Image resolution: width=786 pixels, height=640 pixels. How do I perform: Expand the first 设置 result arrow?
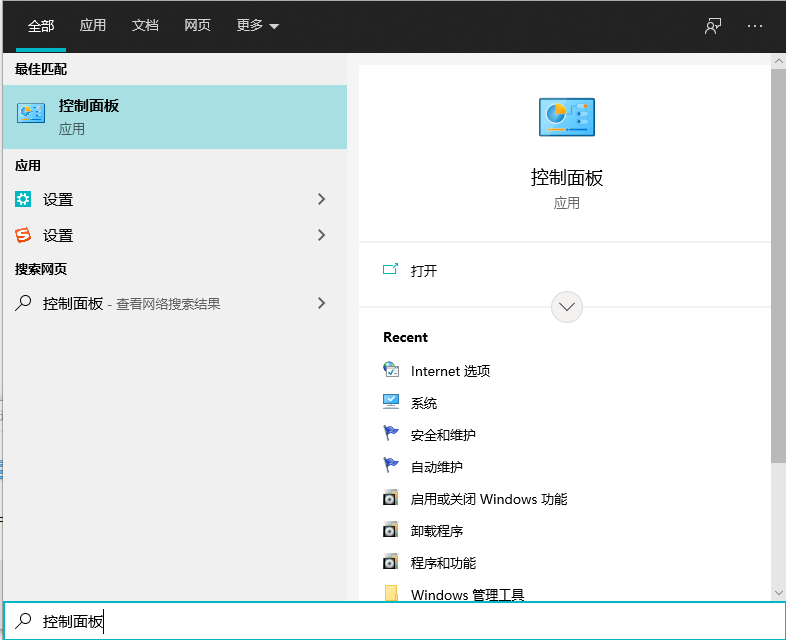point(321,199)
